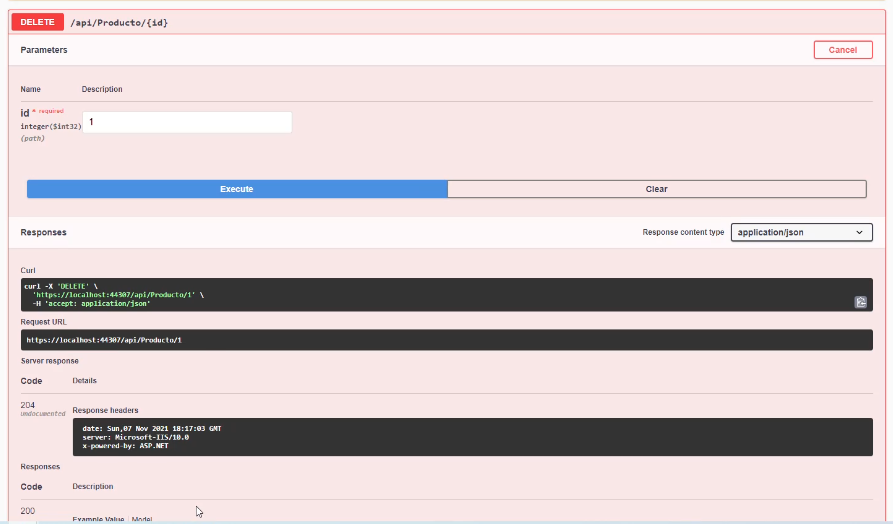The width and height of the screenshot is (893, 524).
Task: Collapse the DELETE /api/Producto/{id} operation
Action: coord(446,22)
